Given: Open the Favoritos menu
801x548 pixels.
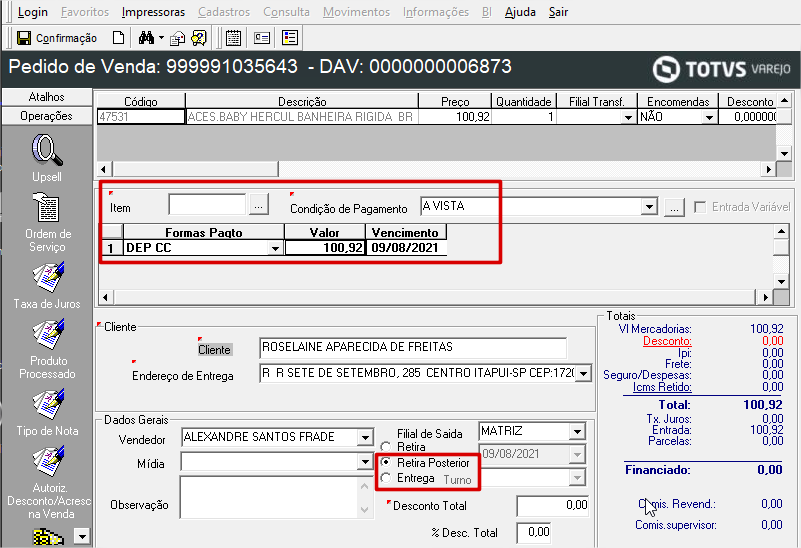Looking at the screenshot, I should [x=85, y=12].
